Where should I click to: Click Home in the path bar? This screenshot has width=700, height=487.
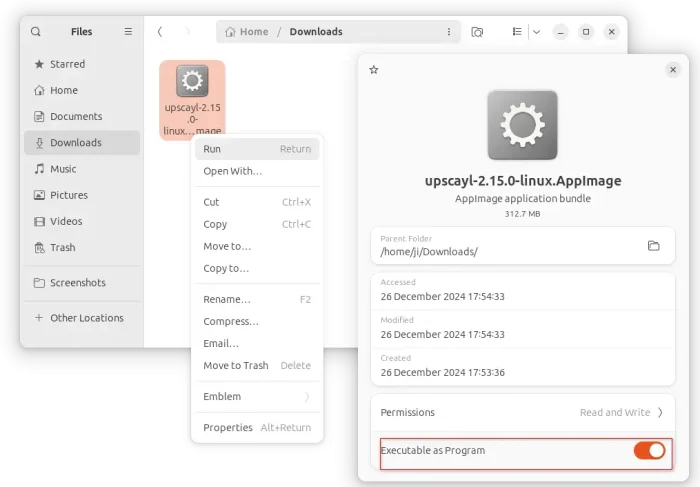click(x=247, y=32)
